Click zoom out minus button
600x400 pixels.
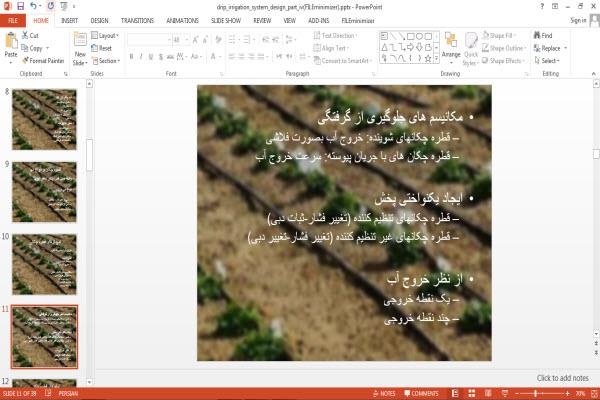click(x=517, y=393)
